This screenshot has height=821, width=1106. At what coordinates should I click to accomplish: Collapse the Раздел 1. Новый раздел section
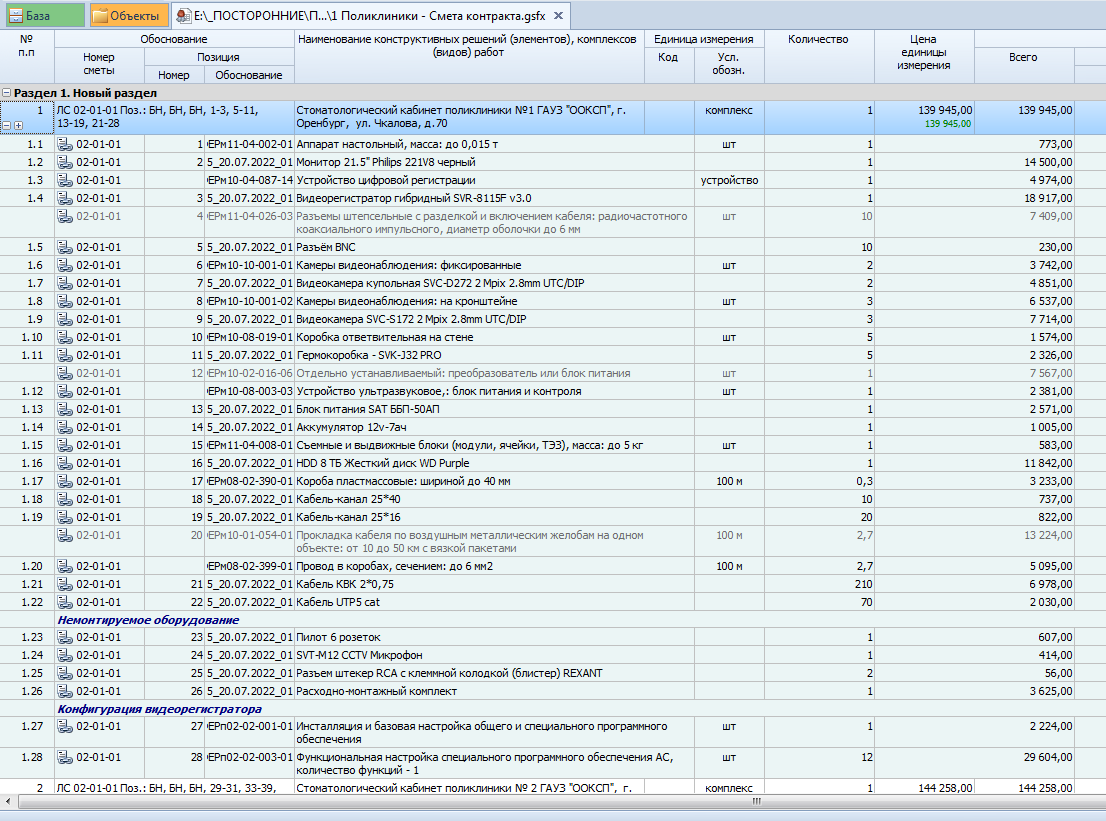pyautogui.click(x=7, y=92)
